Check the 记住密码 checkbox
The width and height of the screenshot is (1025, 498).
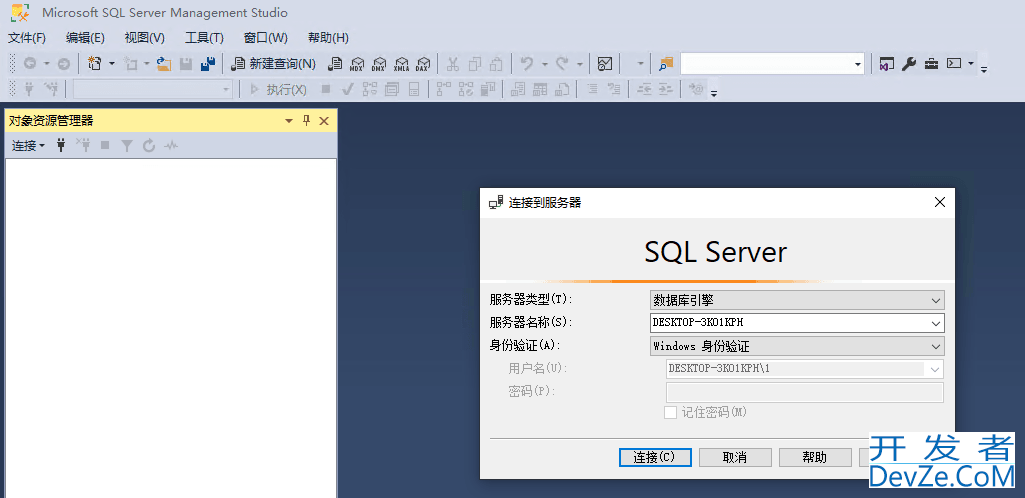(671, 412)
